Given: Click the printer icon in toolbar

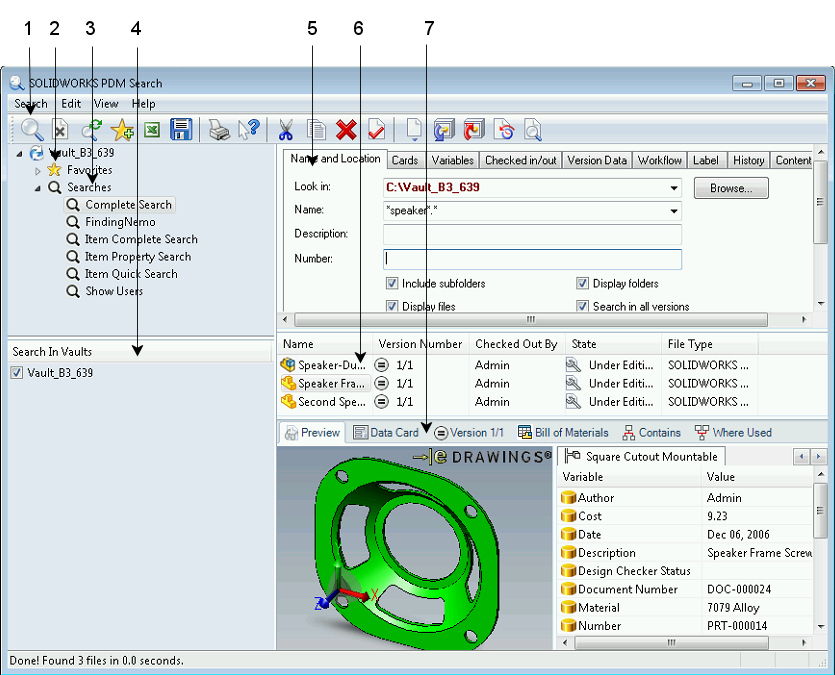Looking at the screenshot, I should point(218,129).
